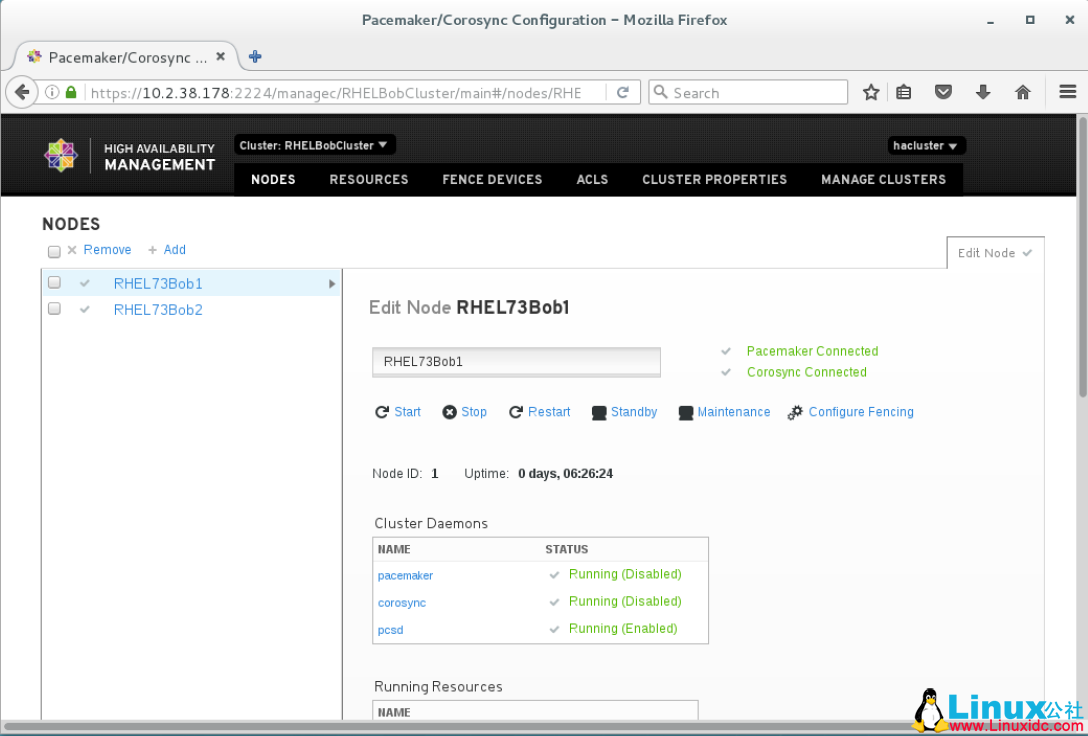1088x736 pixels.
Task: Click the node name input field
Action: [516, 361]
